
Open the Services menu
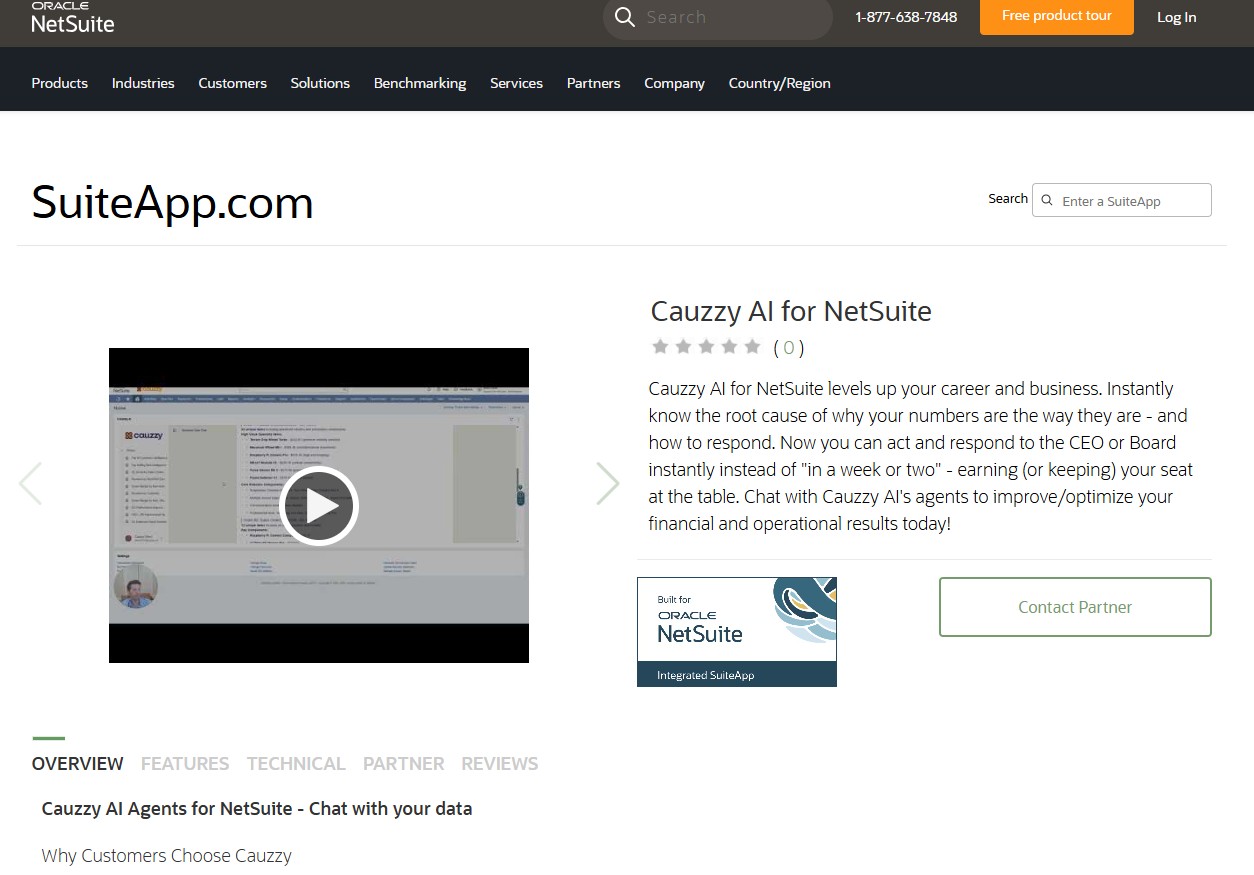coord(517,83)
